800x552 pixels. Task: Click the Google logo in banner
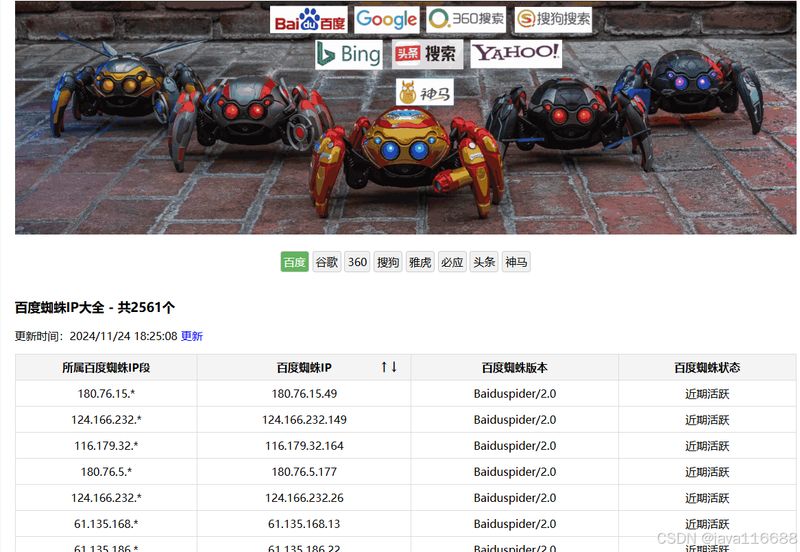[x=387, y=19]
